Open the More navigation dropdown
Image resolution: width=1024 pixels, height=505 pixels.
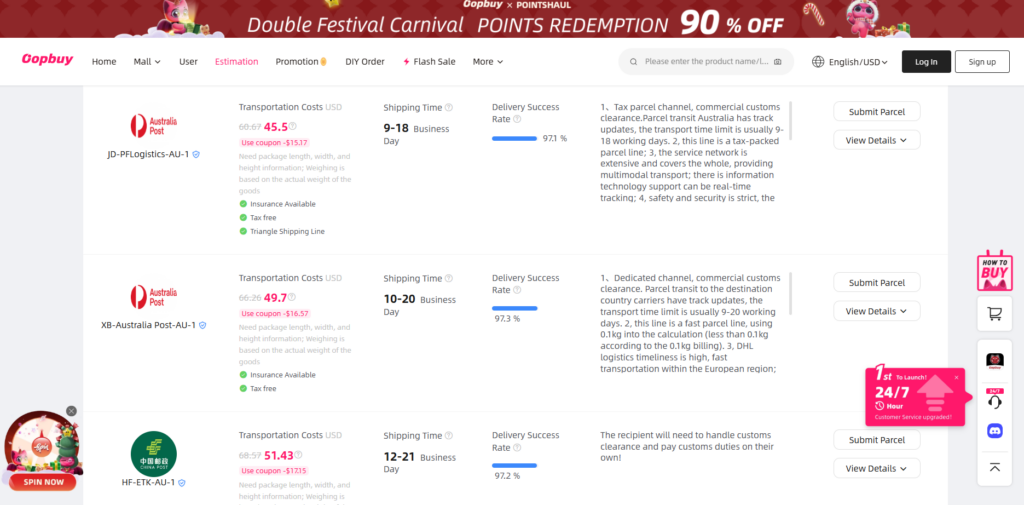(x=487, y=62)
